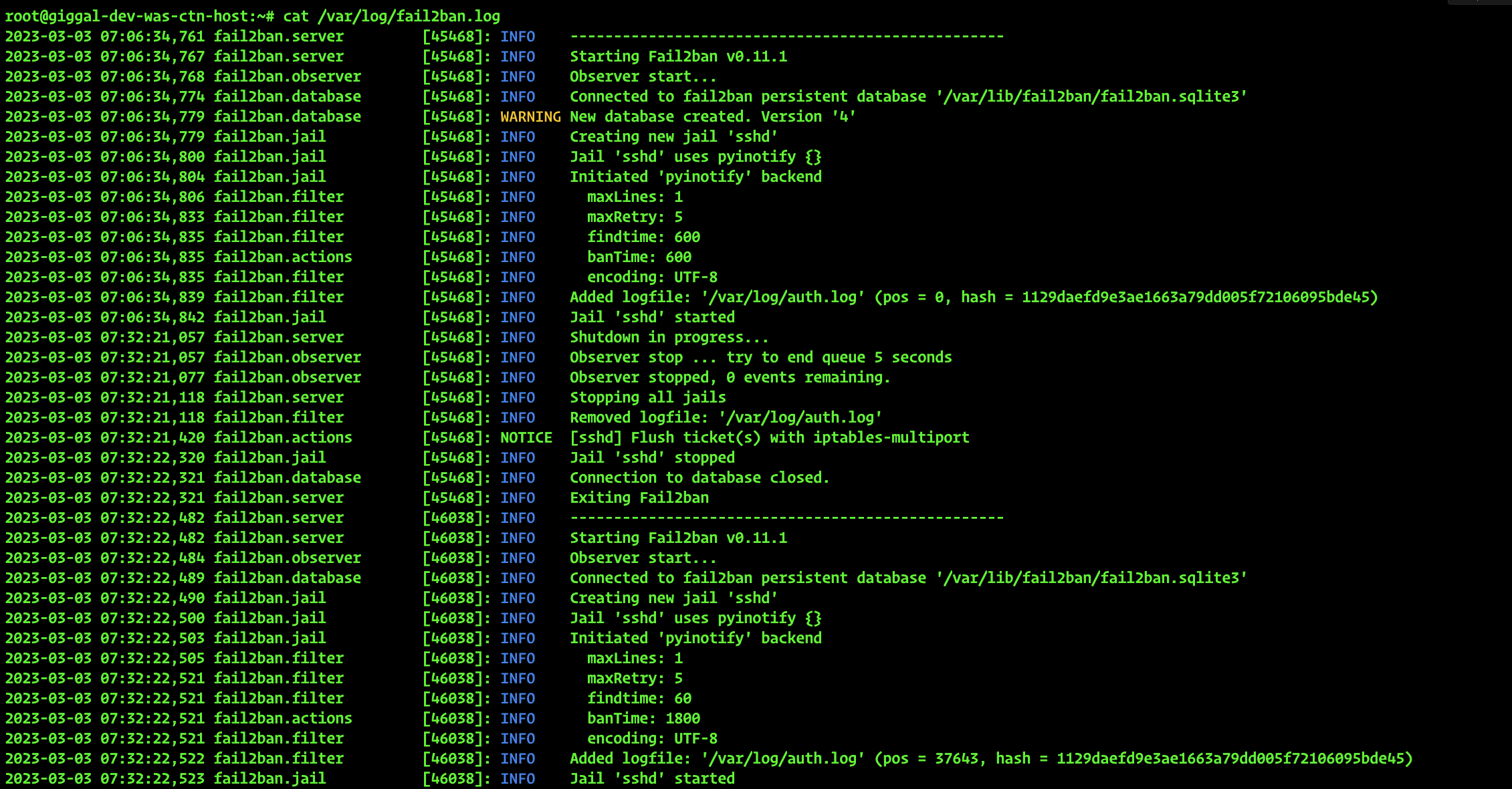Viewport: 1512px width, 789px height.
Task: Click the cat /var/log/fail2ban.log command text
Action: 391,16
